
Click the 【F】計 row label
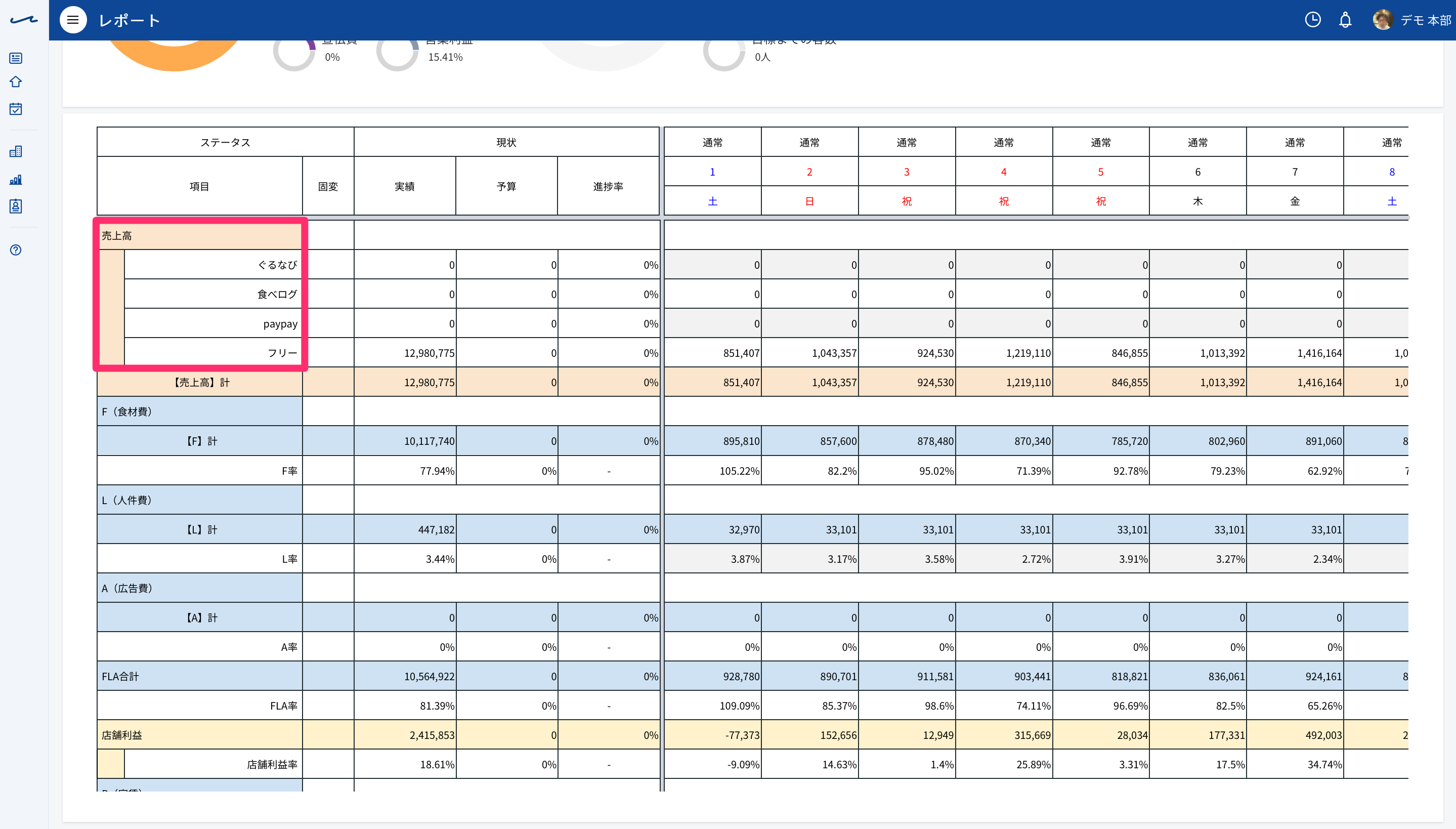pos(200,441)
